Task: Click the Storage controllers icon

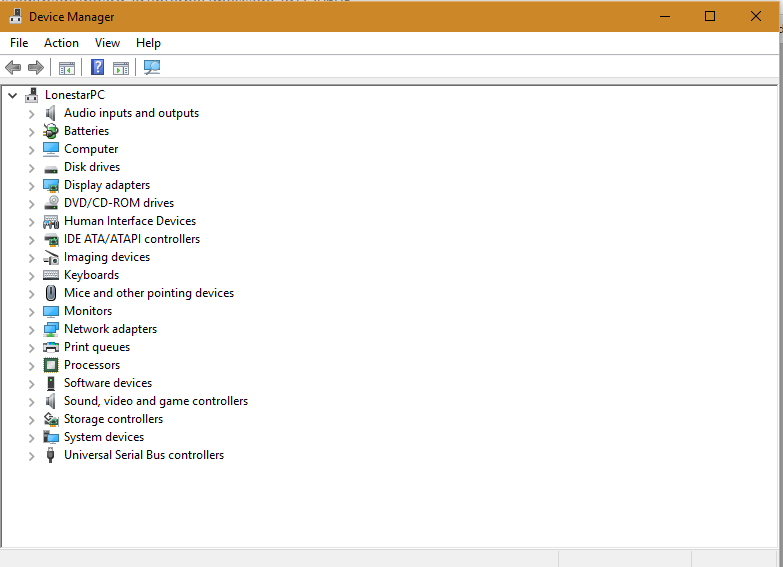Action: pos(51,419)
